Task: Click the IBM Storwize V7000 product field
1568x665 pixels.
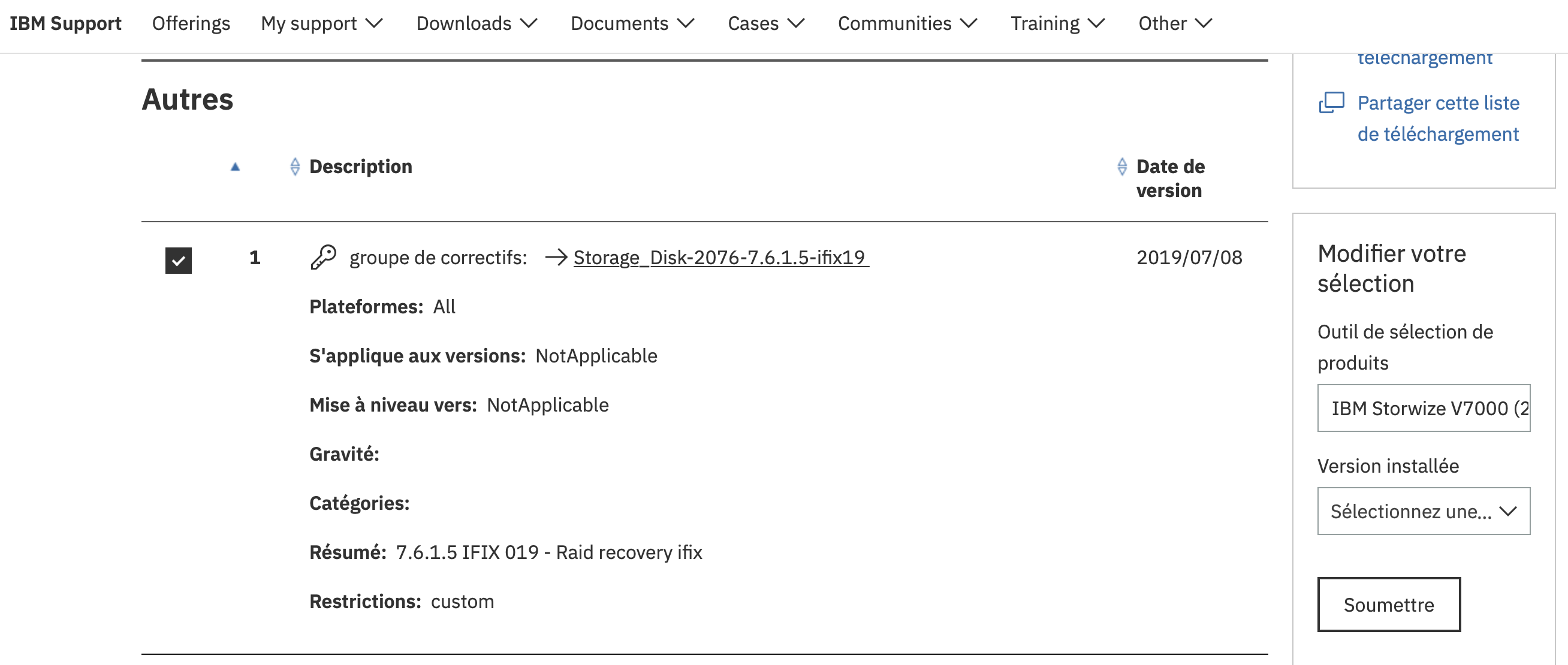Action: (1423, 408)
